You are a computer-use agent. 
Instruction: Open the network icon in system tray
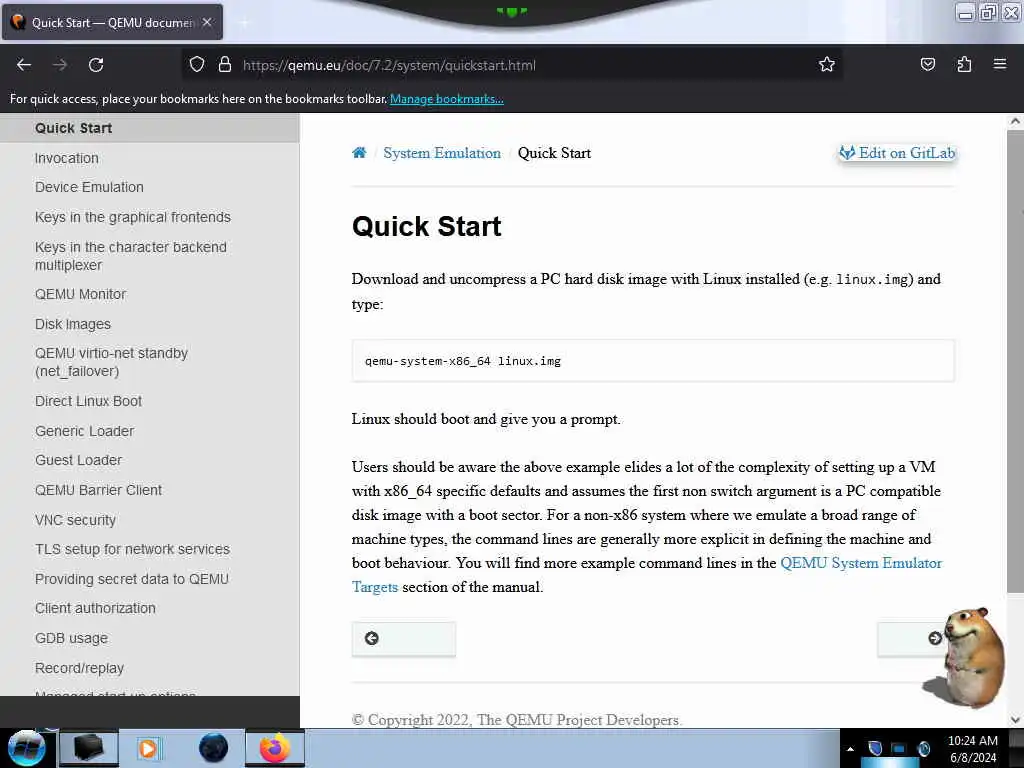point(899,749)
